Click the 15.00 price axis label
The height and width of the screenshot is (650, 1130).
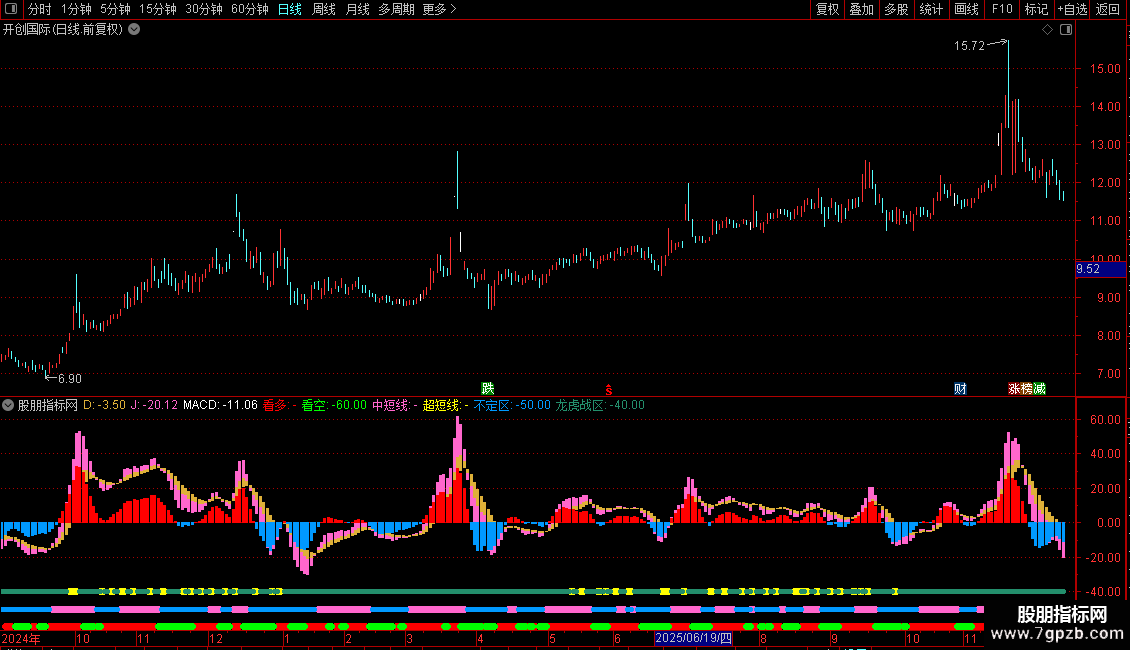[x=1105, y=69]
